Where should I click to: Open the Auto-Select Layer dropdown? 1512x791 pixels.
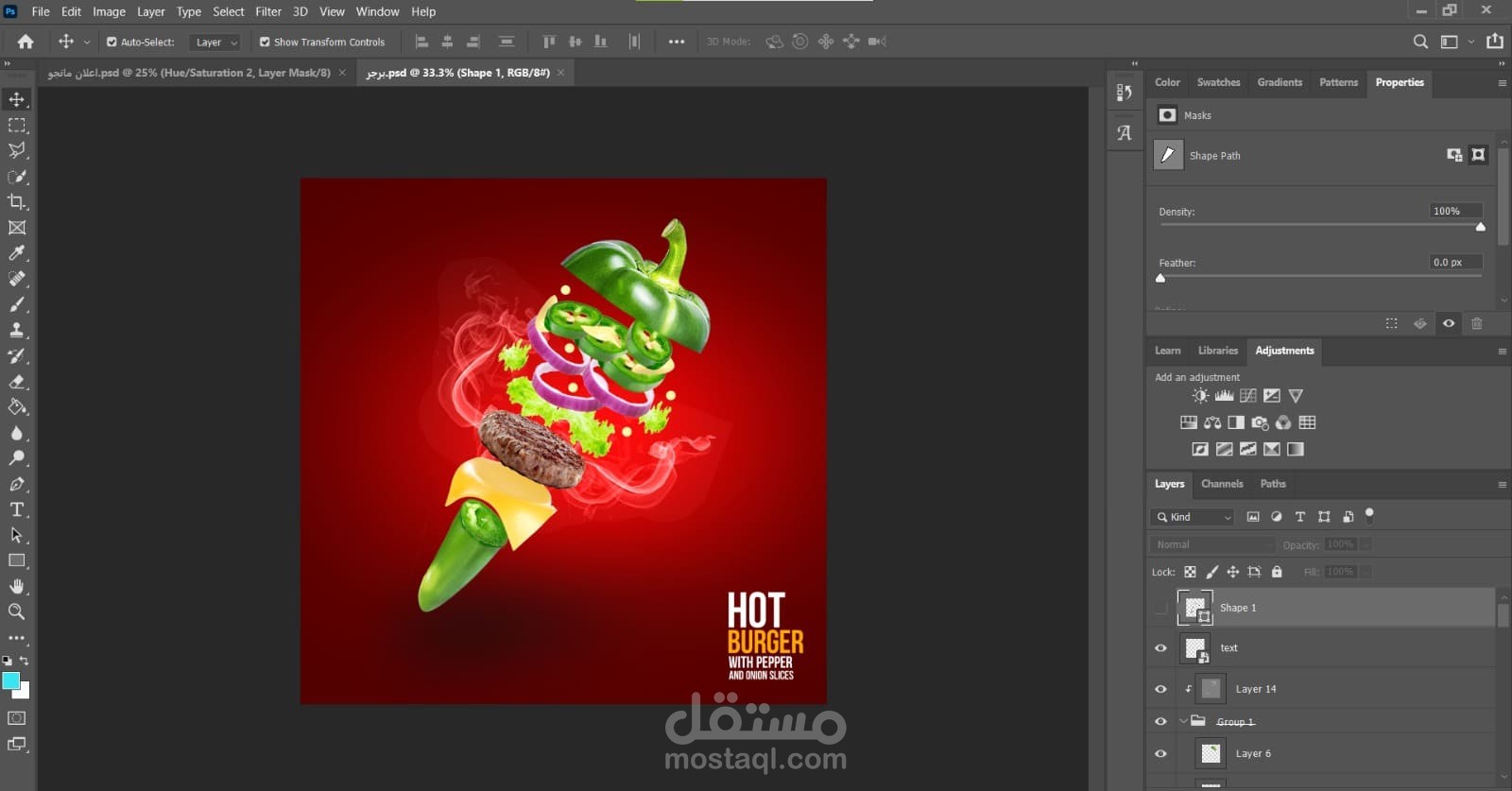click(x=215, y=42)
